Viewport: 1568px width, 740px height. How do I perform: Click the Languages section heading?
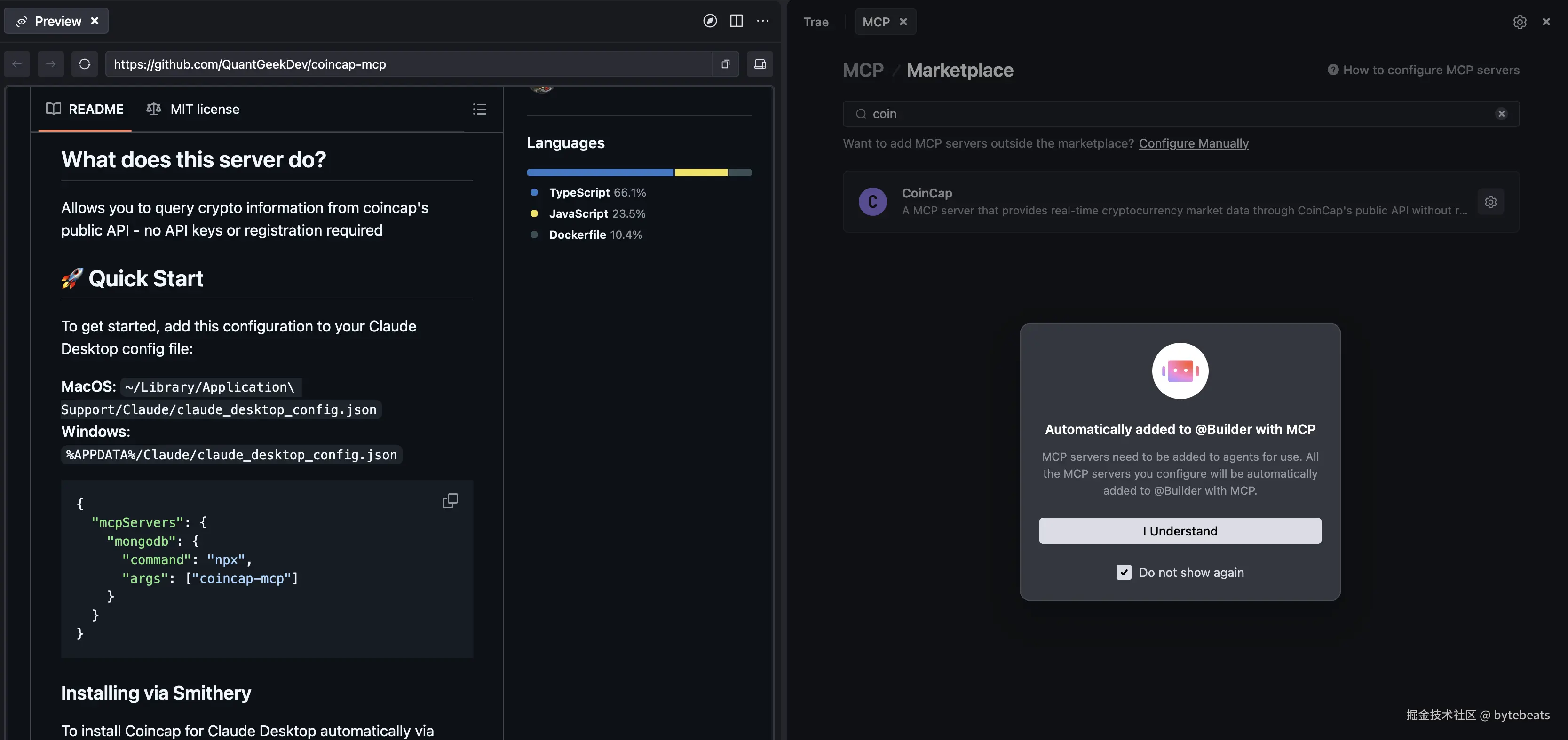pos(565,143)
